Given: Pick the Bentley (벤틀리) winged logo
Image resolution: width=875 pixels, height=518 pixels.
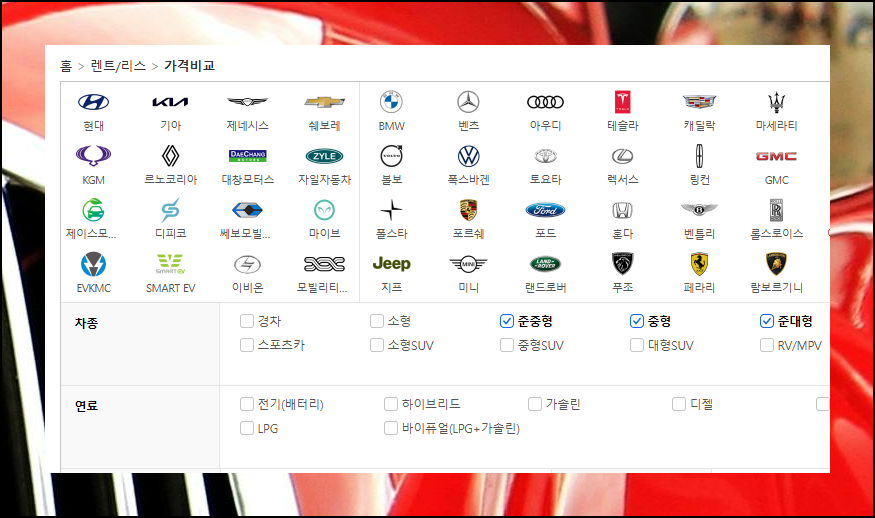Looking at the screenshot, I should tap(699, 209).
